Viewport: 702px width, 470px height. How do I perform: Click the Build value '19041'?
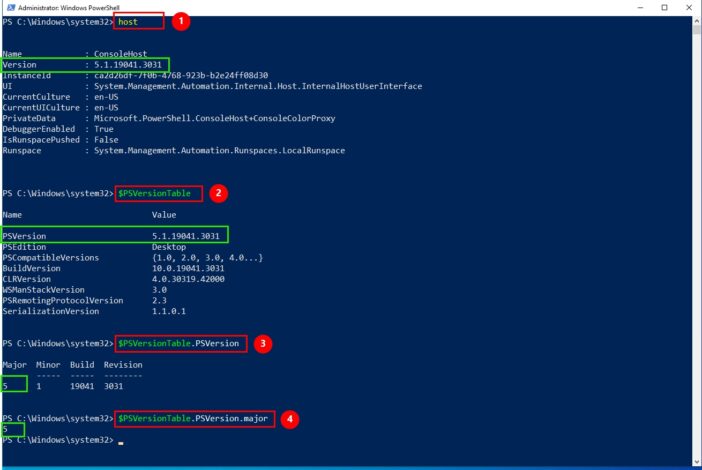(x=82, y=386)
